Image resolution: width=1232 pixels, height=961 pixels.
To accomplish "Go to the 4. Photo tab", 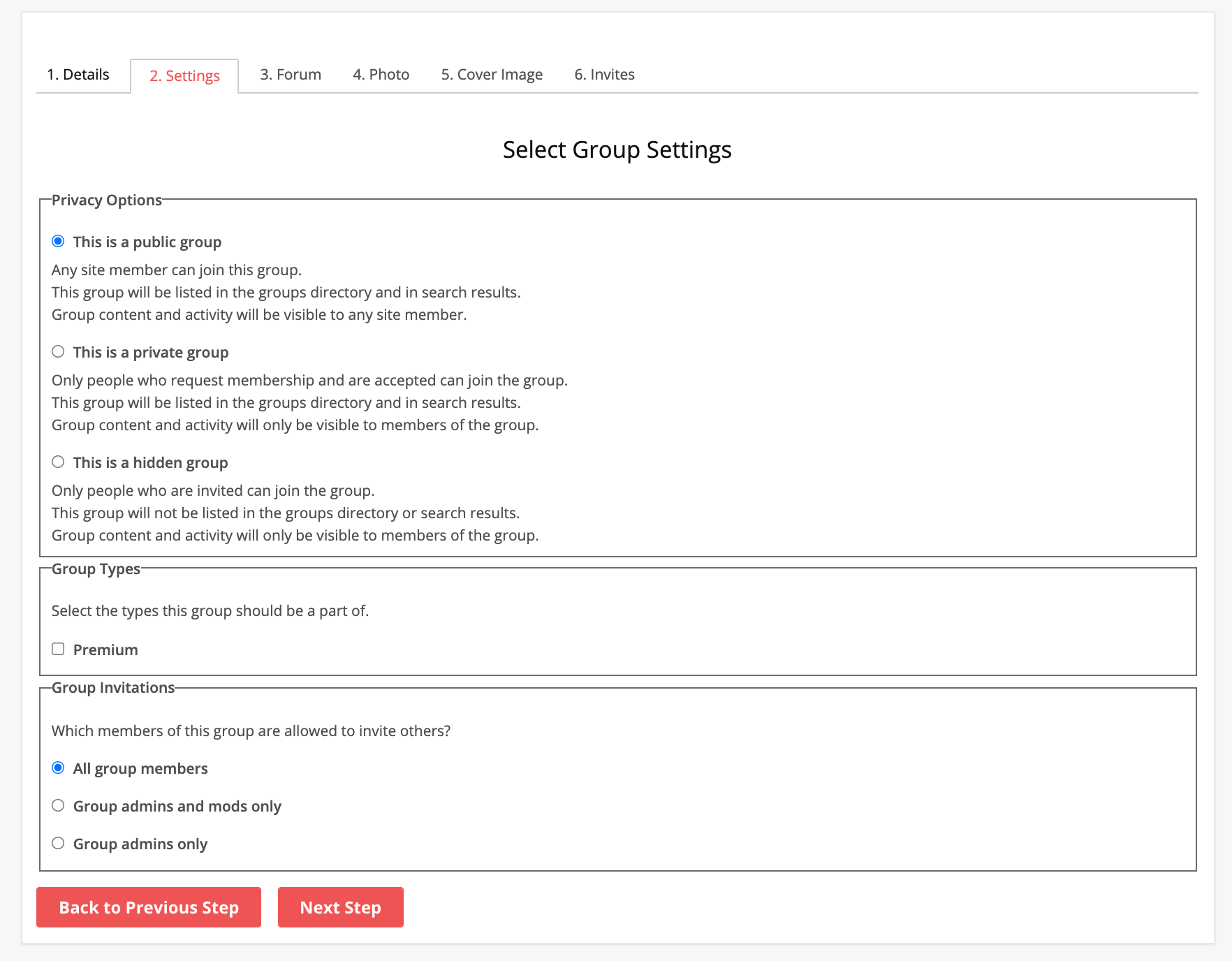I will [x=381, y=75].
